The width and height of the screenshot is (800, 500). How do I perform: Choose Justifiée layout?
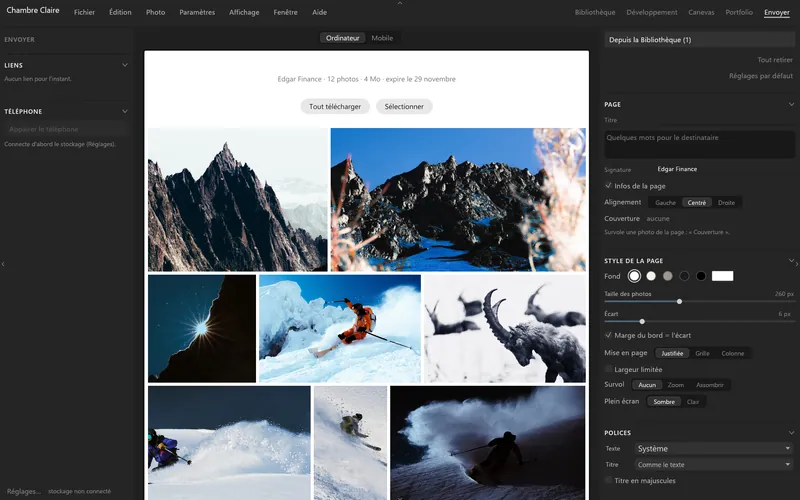pyautogui.click(x=672, y=353)
